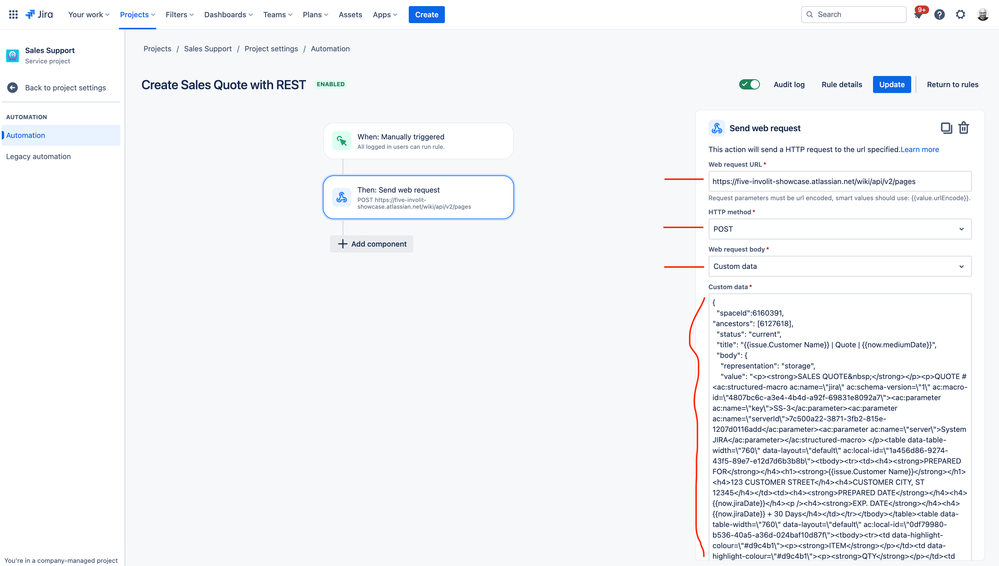Open the app switcher grid icon

[13, 14]
